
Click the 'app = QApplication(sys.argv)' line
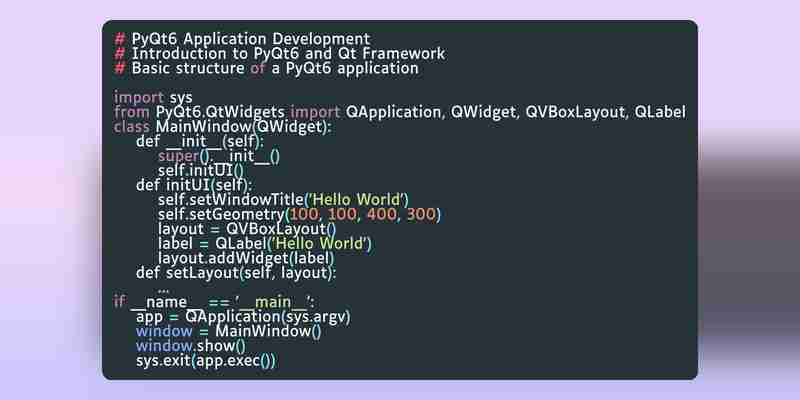pos(243,317)
